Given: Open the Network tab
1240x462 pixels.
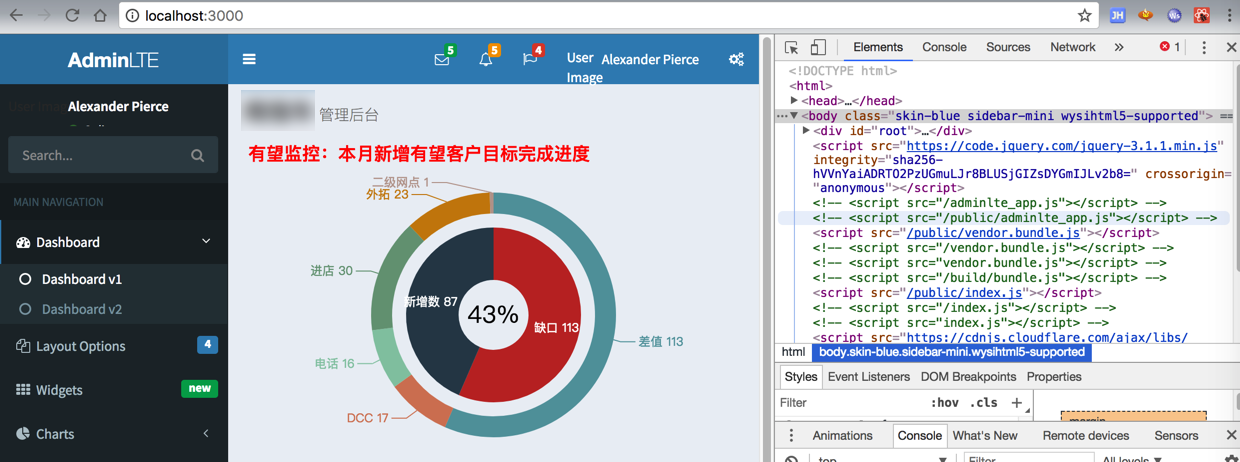Looking at the screenshot, I should (1073, 47).
